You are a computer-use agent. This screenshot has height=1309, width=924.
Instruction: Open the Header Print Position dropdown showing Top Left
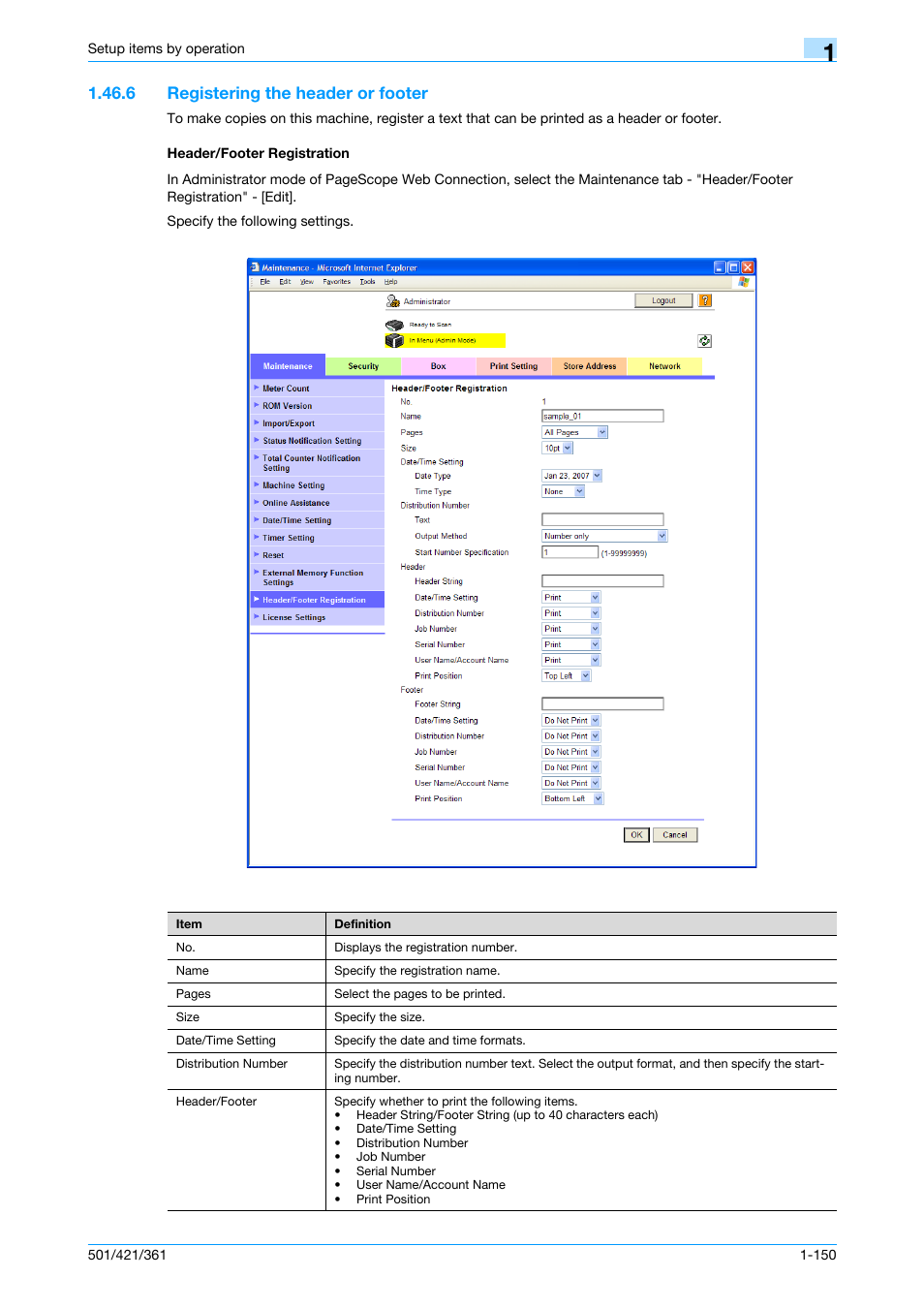tap(567, 676)
